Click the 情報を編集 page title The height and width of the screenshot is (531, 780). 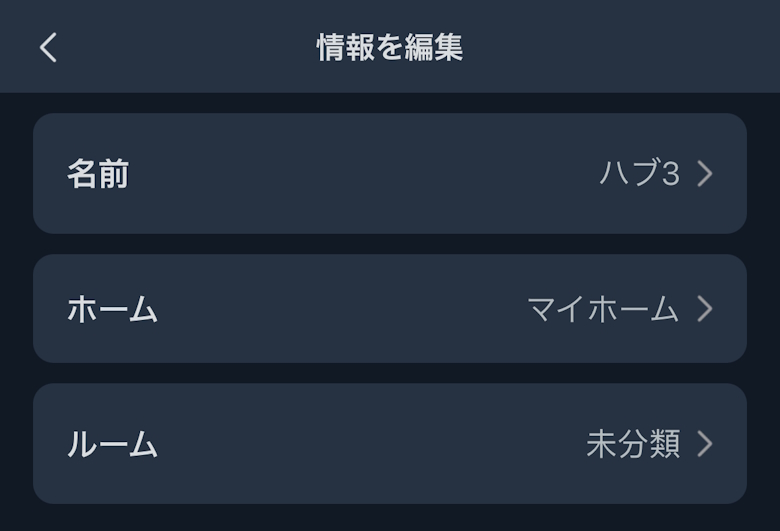coord(390,47)
